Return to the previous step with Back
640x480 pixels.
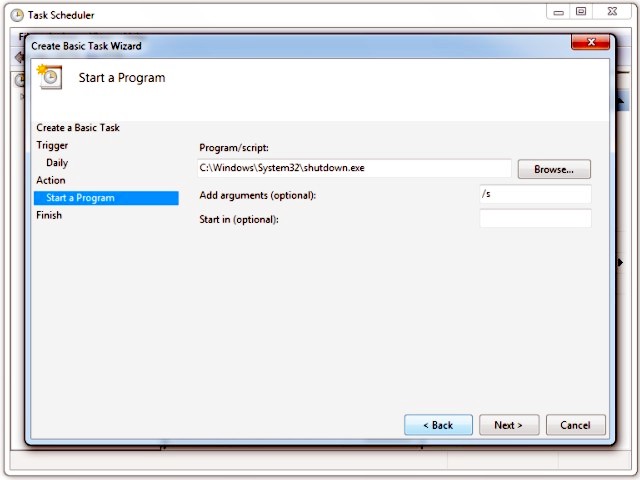pyautogui.click(x=438, y=425)
